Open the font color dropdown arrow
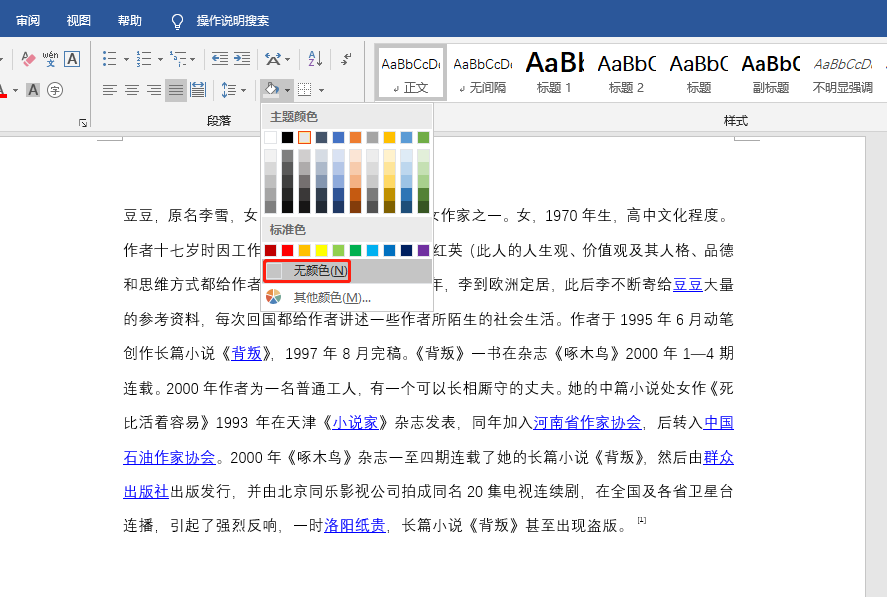 click(x=15, y=90)
